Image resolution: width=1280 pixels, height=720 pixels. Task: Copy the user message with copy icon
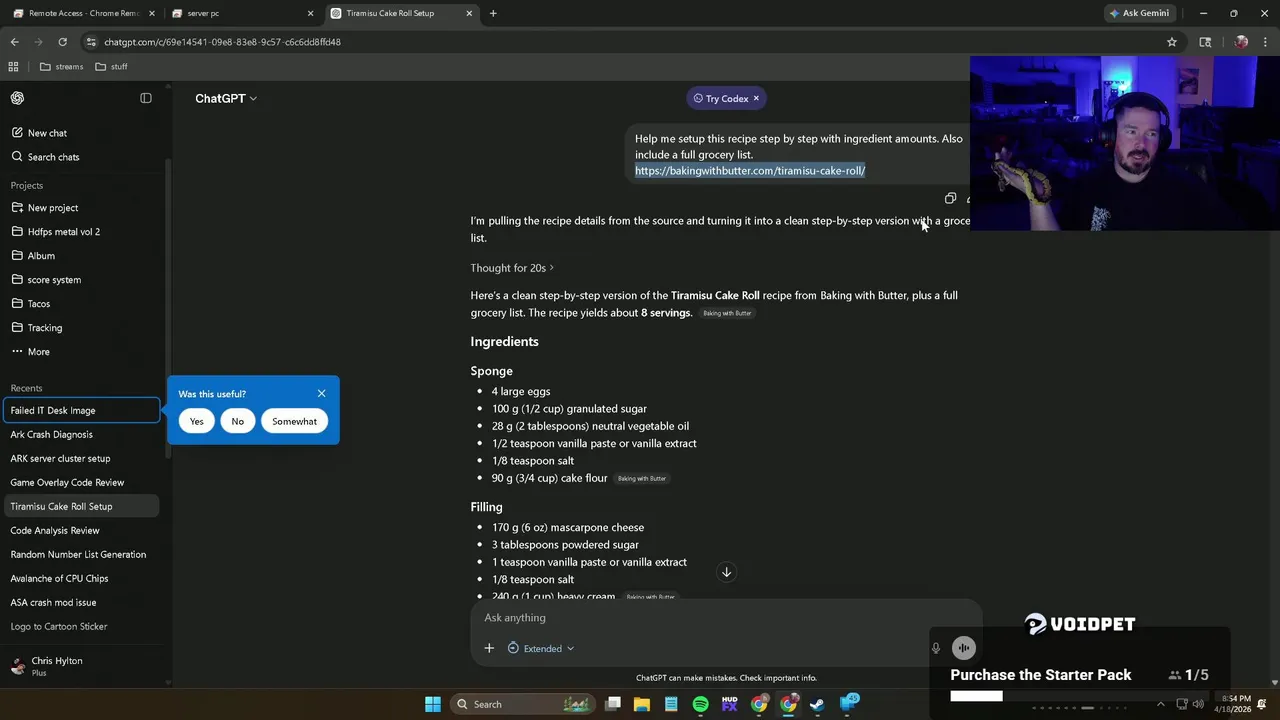(x=950, y=198)
